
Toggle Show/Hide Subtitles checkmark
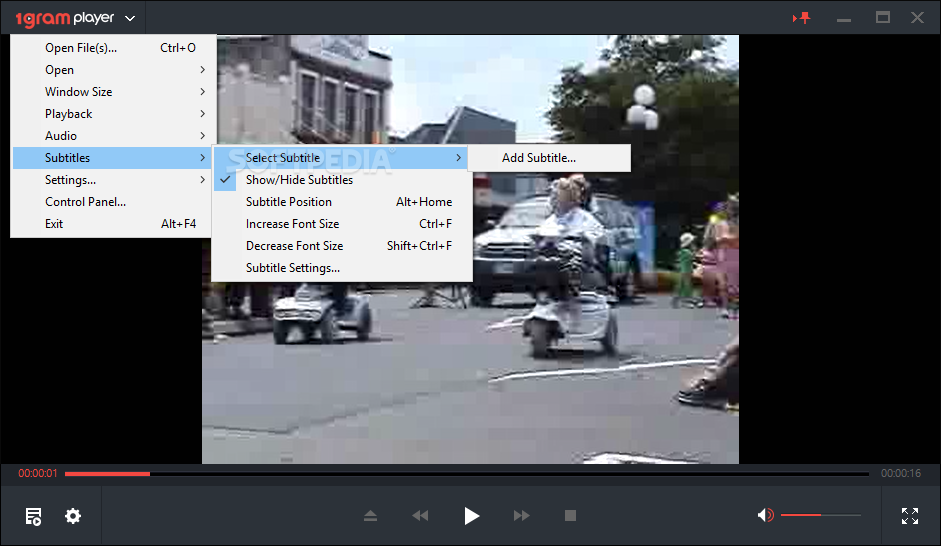pyautogui.click(x=226, y=179)
